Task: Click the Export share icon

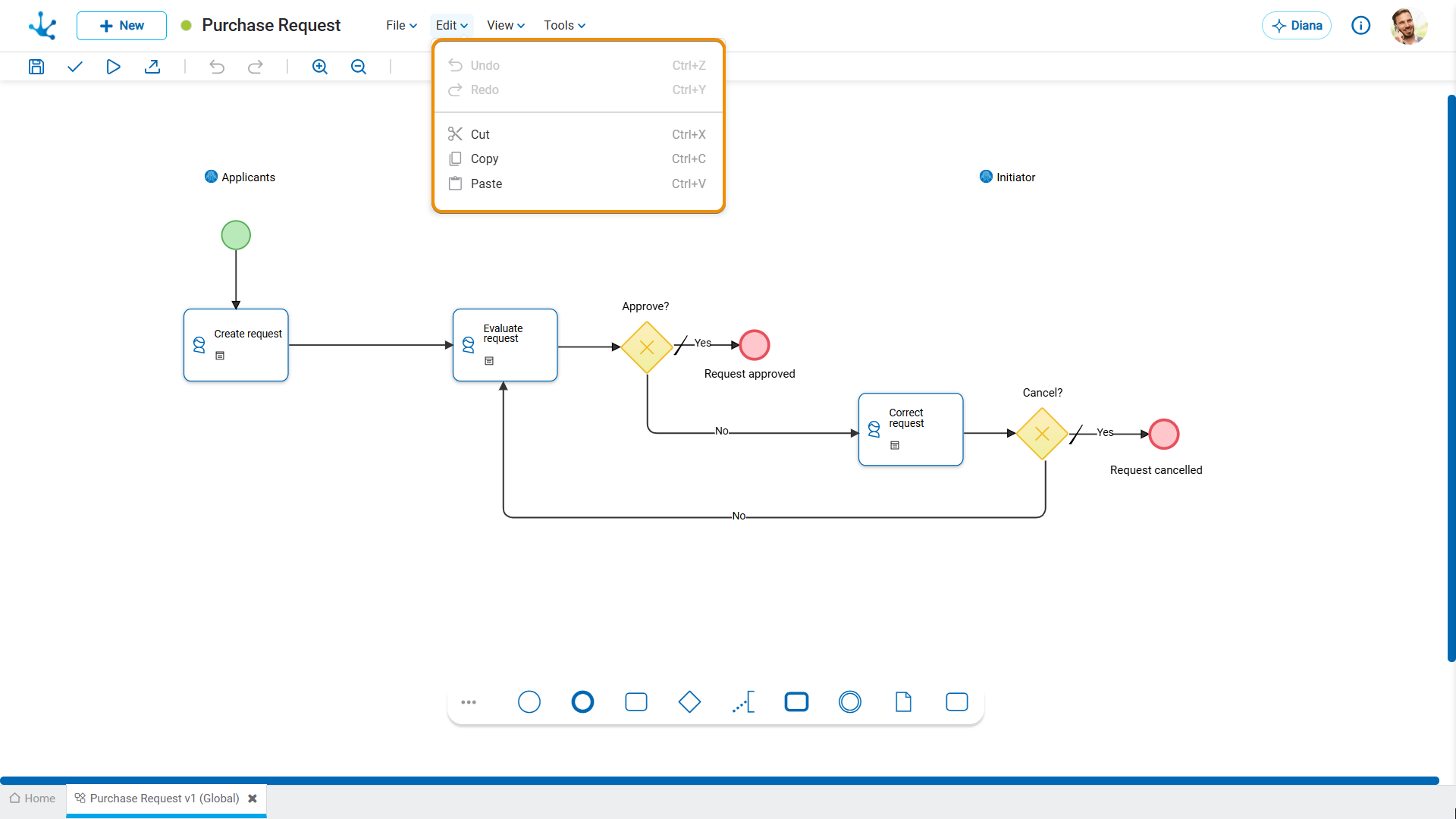Action: click(x=152, y=67)
